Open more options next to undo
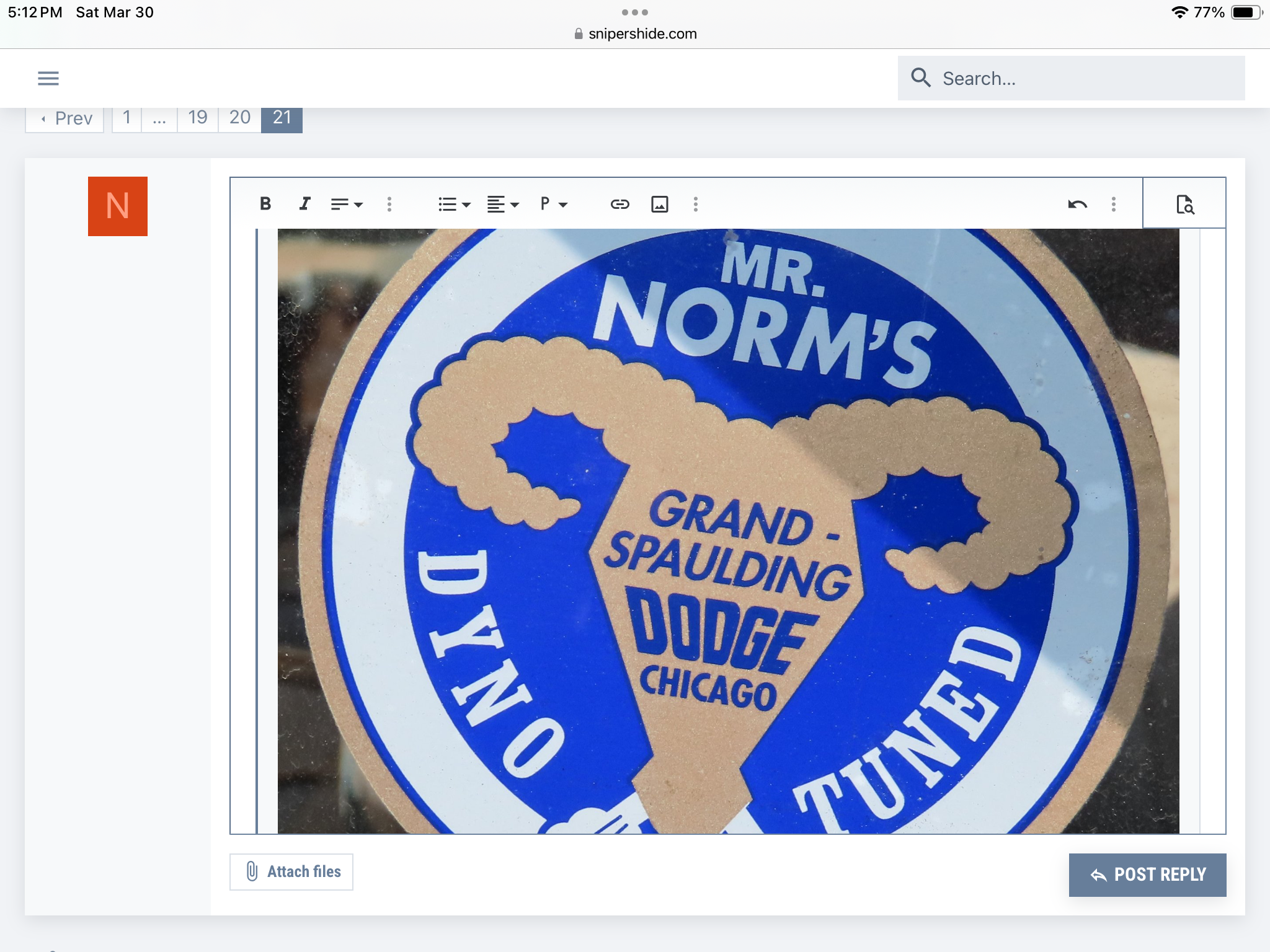This screenshot has height=952, width=1270. pos(1114,204)
